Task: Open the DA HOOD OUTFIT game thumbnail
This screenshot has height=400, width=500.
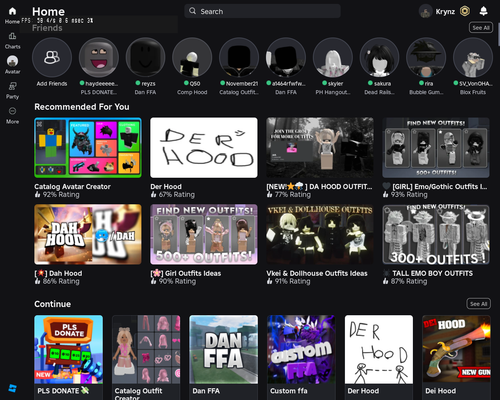Action: pyautogui.click(x=320, y=147)
